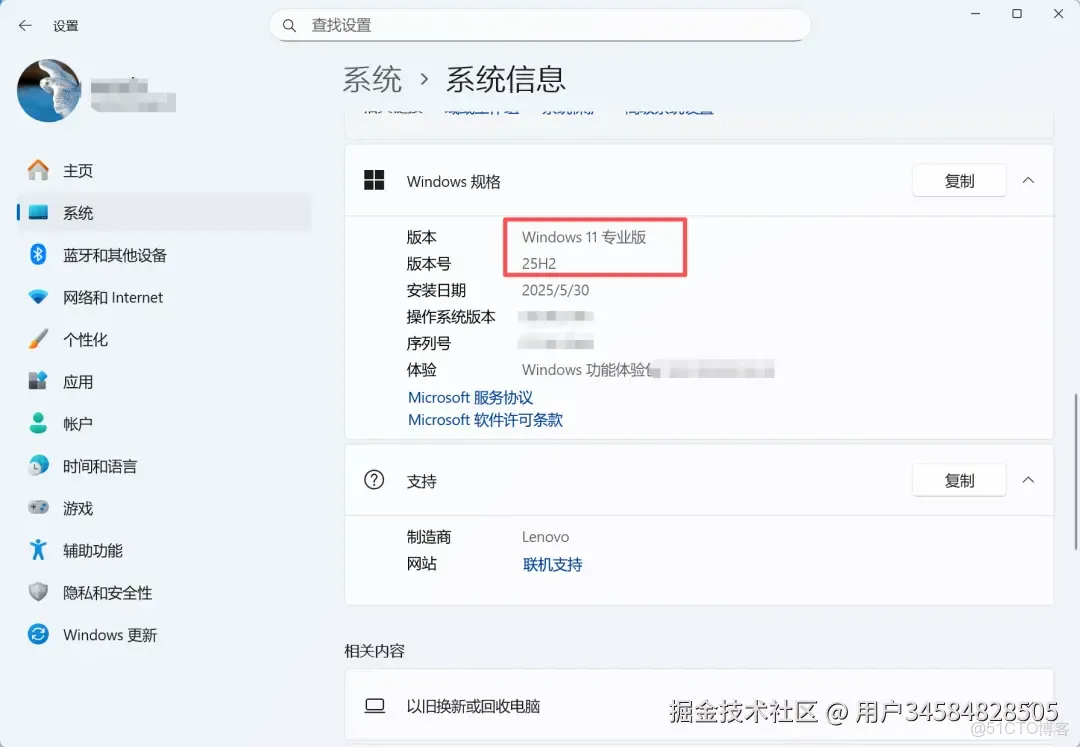Click the back arrow navigation icon
1080x747 pixels.
24,25
